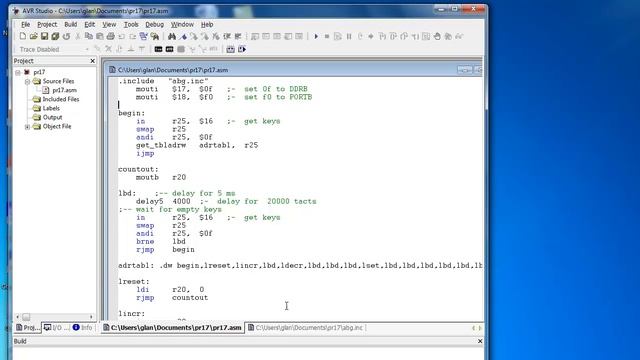This screenshot has width=640, height=360.
Task: Switch to the I/O panel tab
Action: (57, 327)
